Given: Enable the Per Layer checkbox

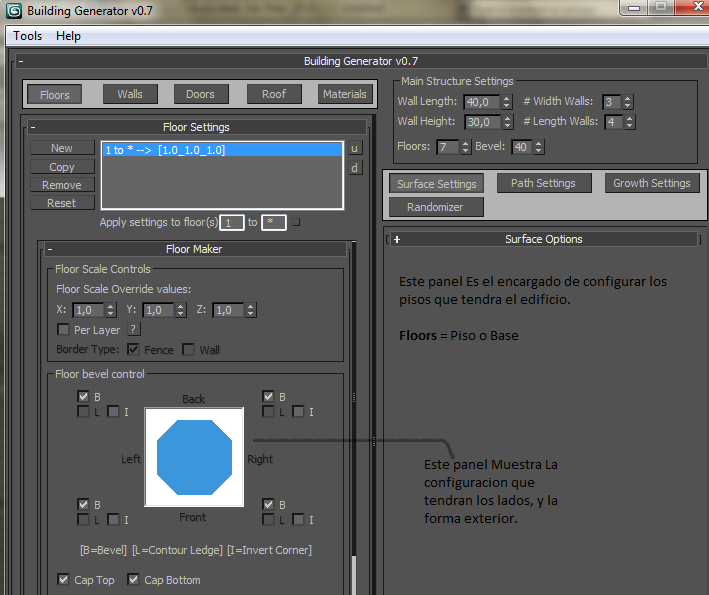Looking at the screenshot, I should pos(64,330).
